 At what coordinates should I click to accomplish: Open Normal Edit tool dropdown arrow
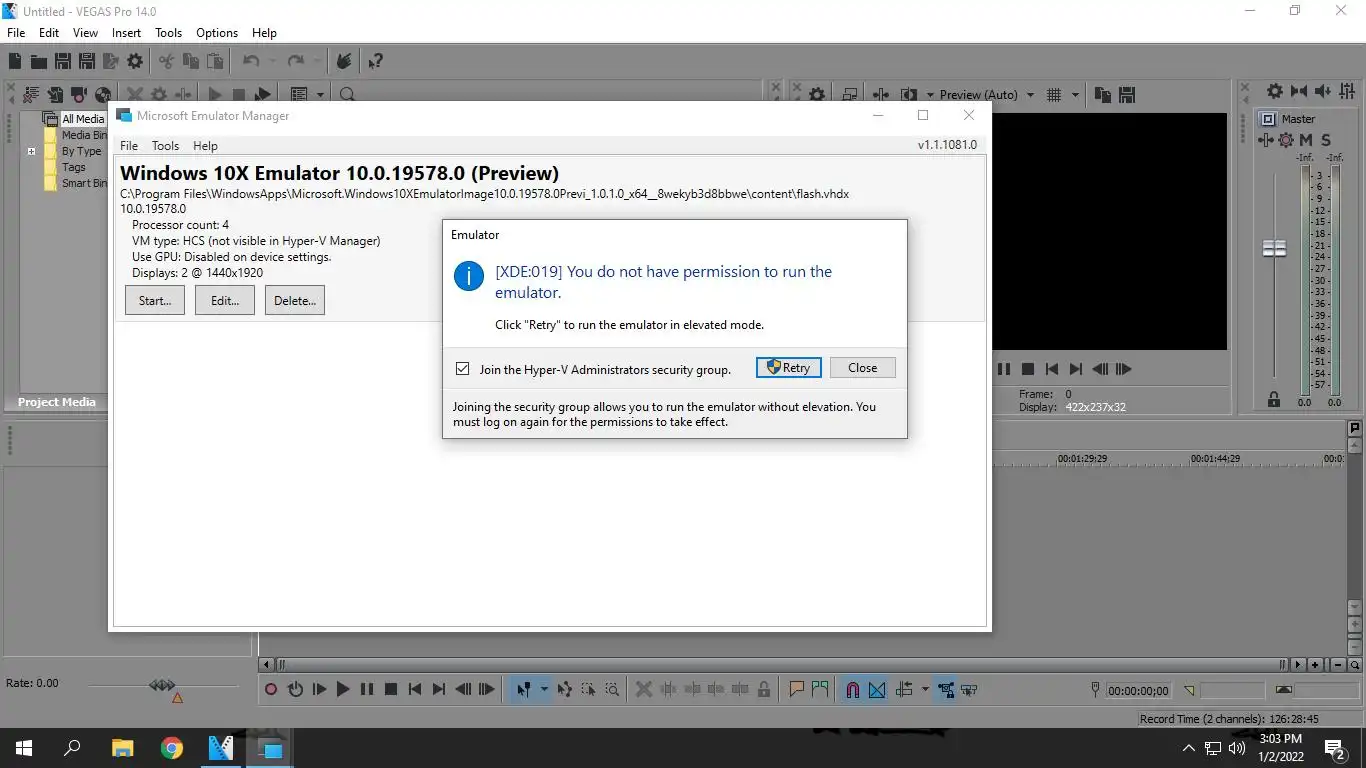544,689
